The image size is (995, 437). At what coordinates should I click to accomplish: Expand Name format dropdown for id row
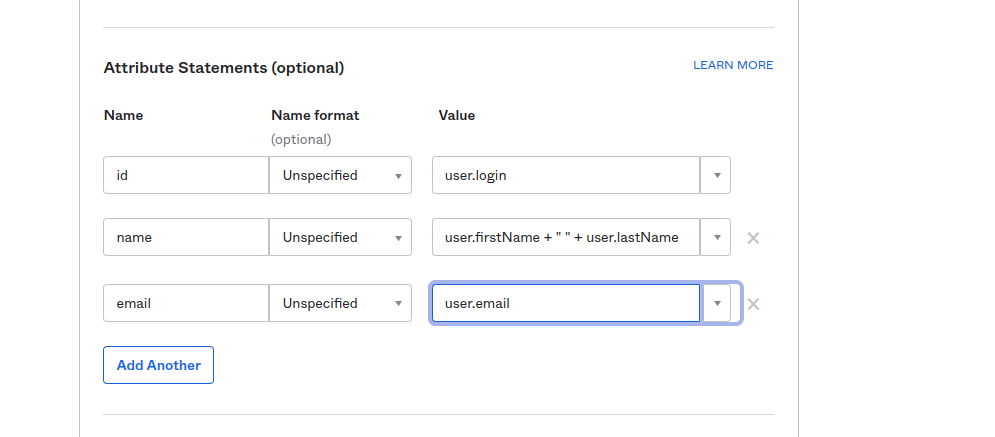[340, 175]
